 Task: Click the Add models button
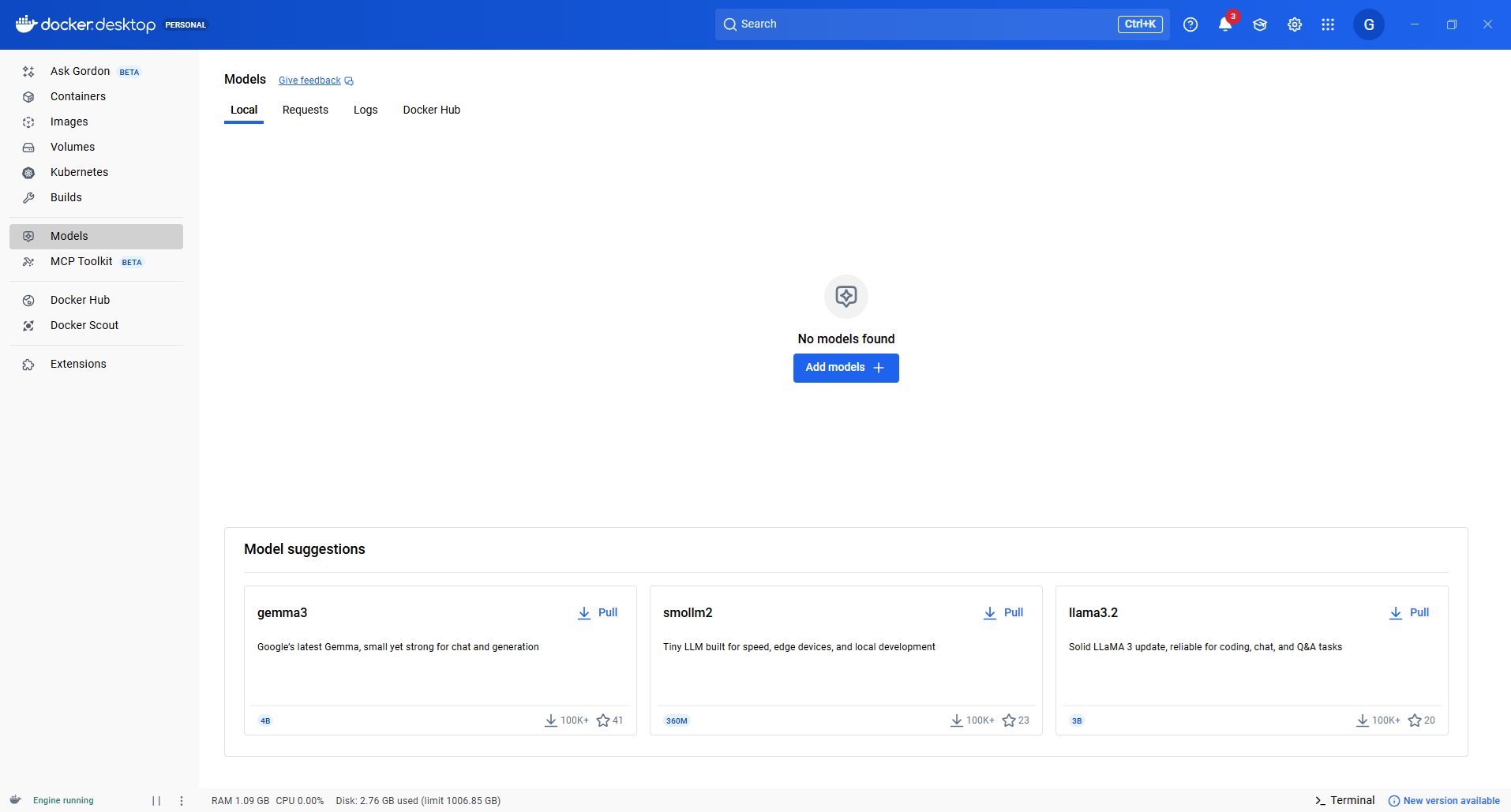click(846, 368)
